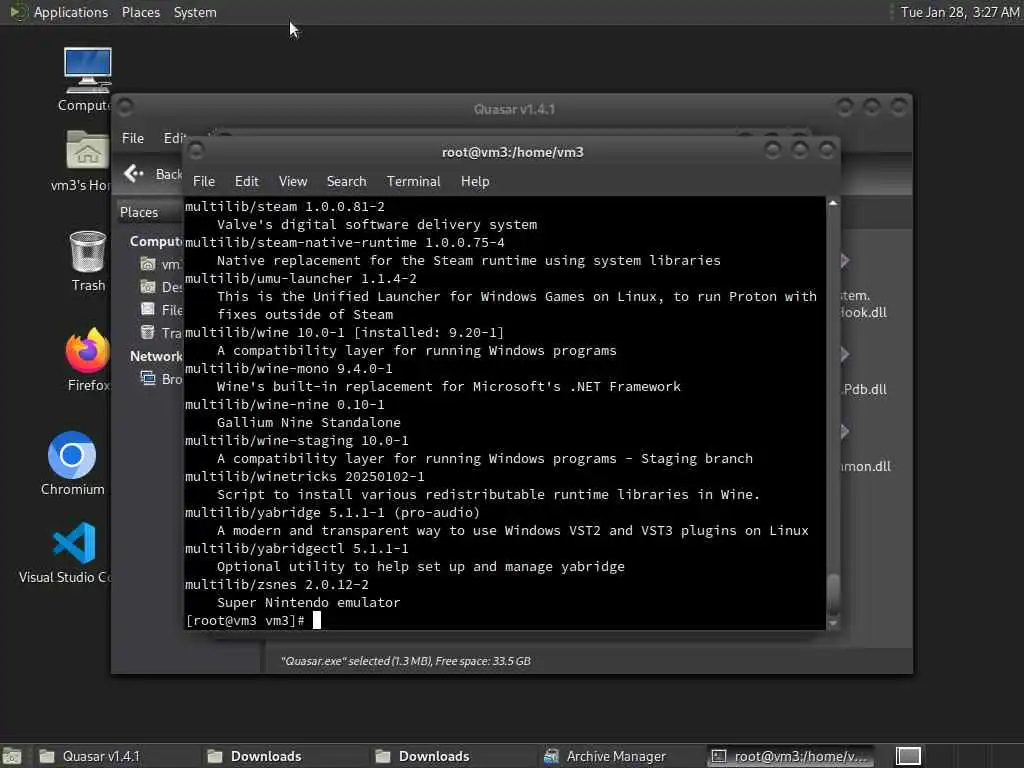This screenshot has height=768, width=1024.
Task: Click the Computer section header in sidebar
Action: [156, 241]
